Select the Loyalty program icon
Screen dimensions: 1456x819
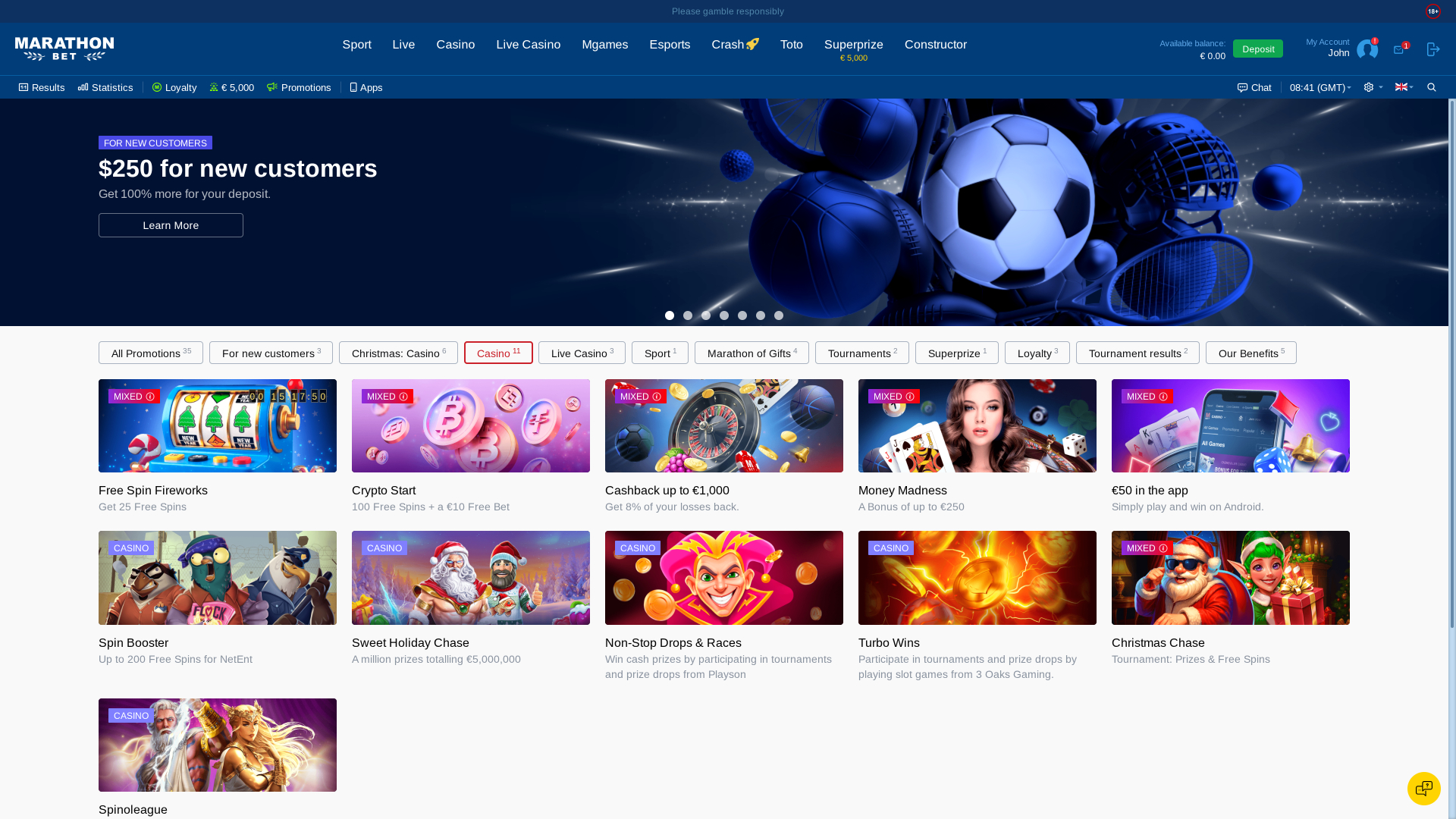[x=158, y=88]
